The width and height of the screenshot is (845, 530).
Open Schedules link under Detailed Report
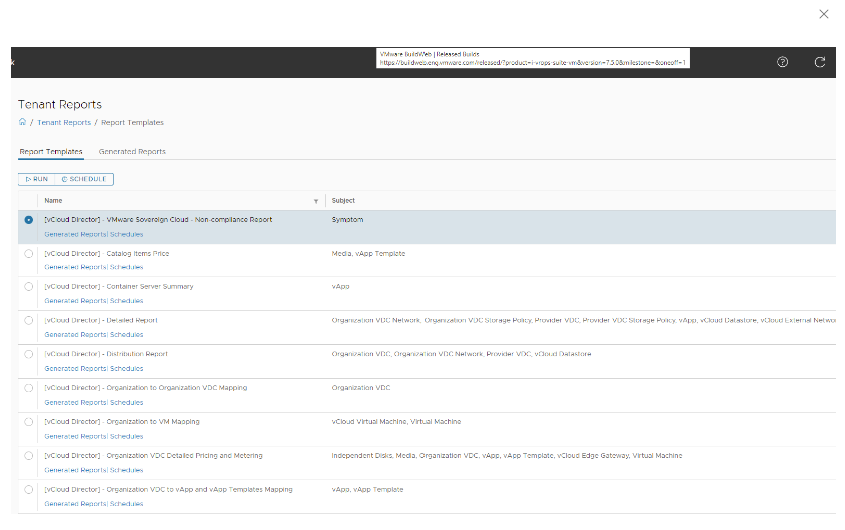pyautogui.click(x=127, y=335)
